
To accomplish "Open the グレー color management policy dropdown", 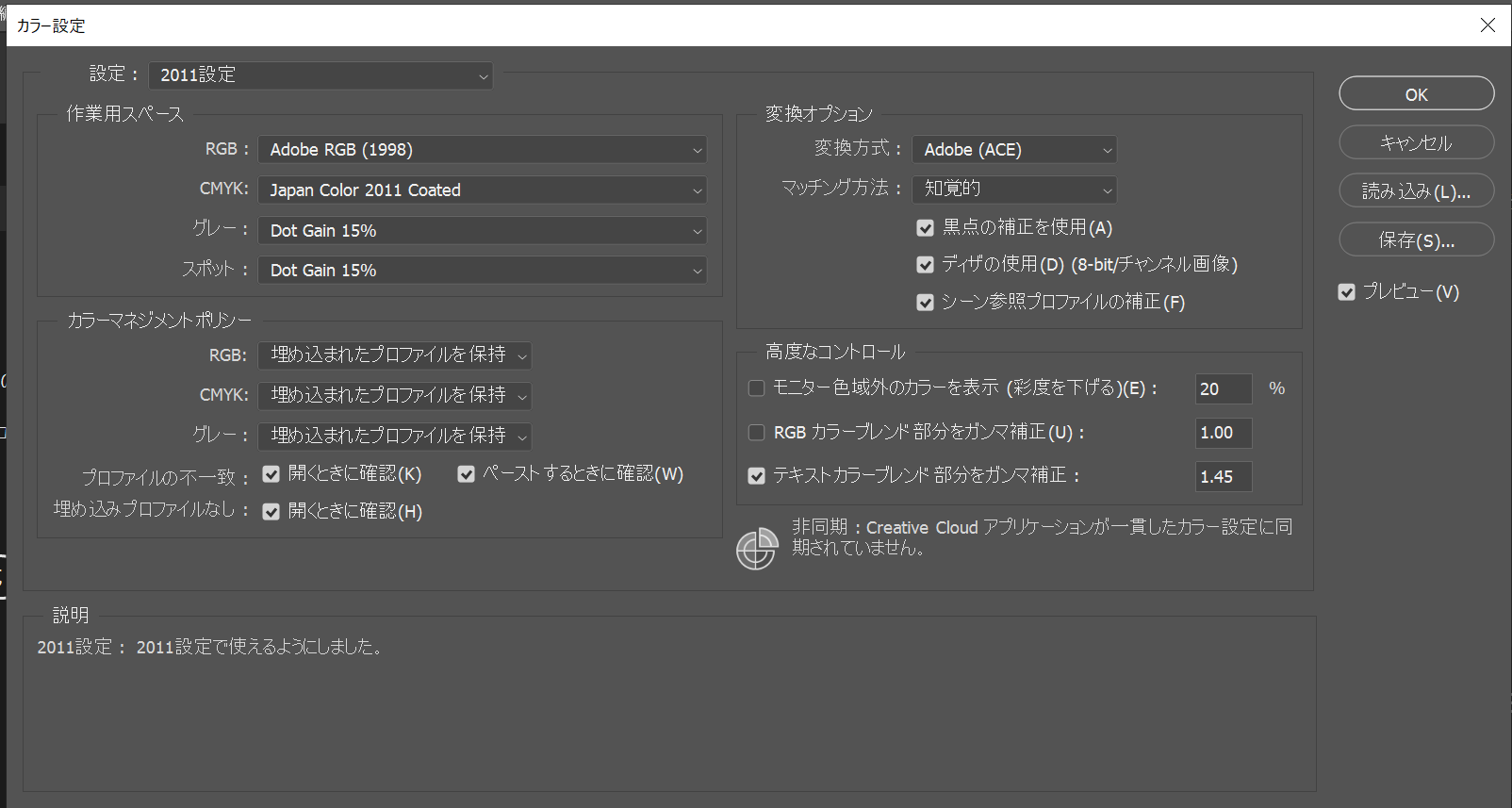I will [x=395, y=437].
